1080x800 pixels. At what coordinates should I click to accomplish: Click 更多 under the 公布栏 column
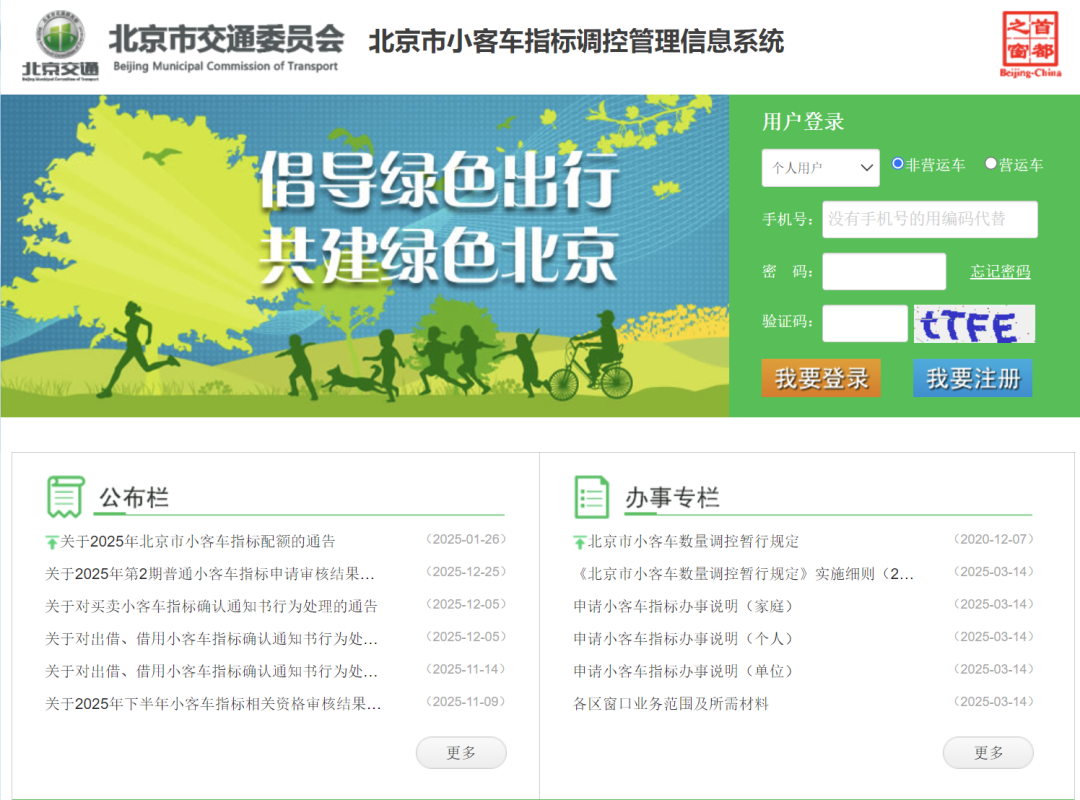(x=461, y=752)
